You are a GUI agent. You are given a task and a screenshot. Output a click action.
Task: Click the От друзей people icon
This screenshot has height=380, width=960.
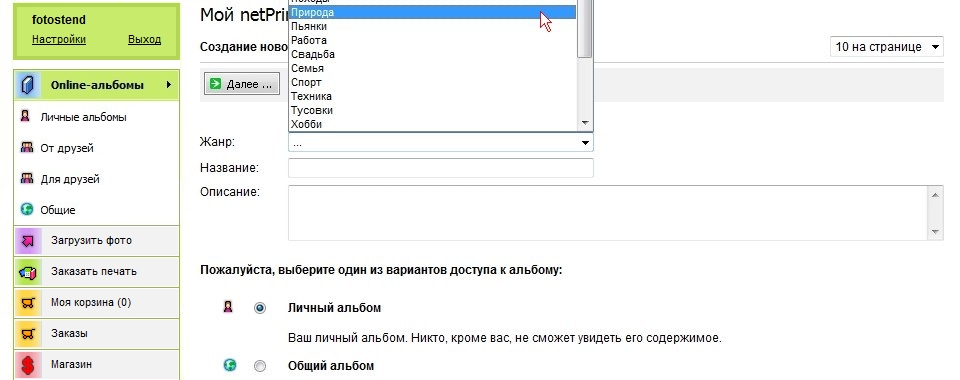27,147
